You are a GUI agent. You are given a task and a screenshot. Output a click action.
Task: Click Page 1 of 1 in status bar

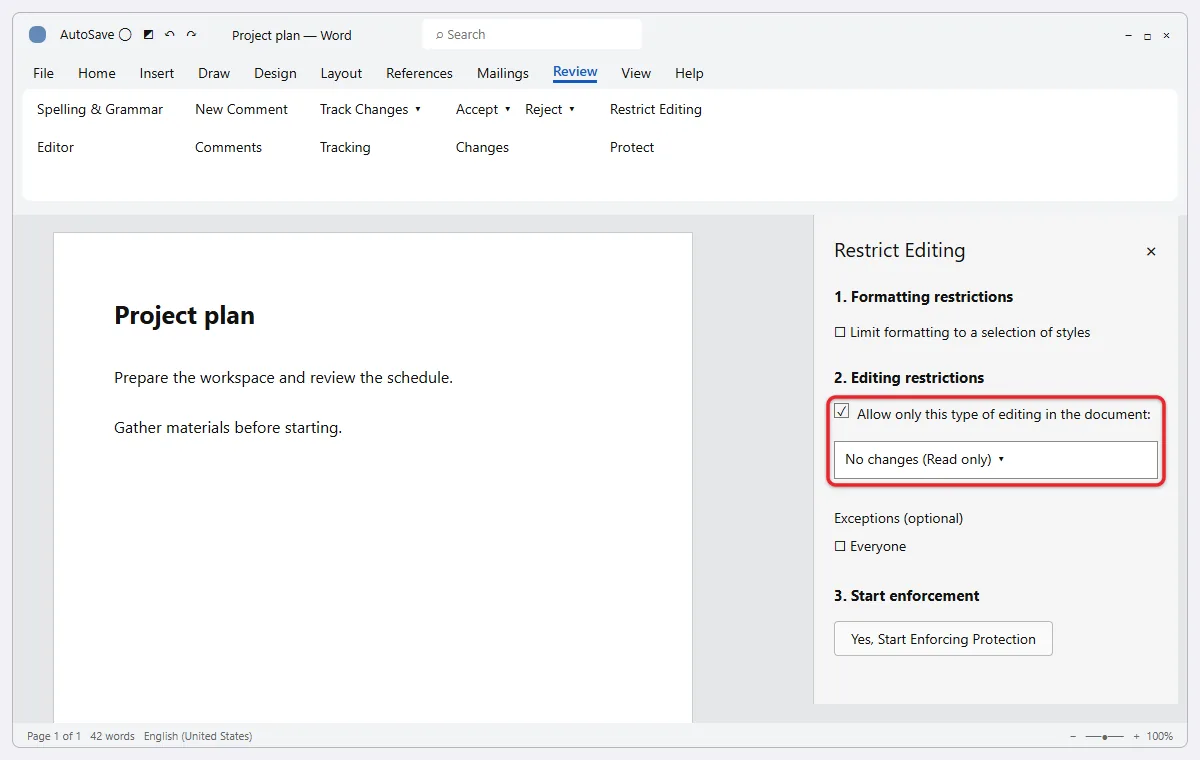click(54, 736)
